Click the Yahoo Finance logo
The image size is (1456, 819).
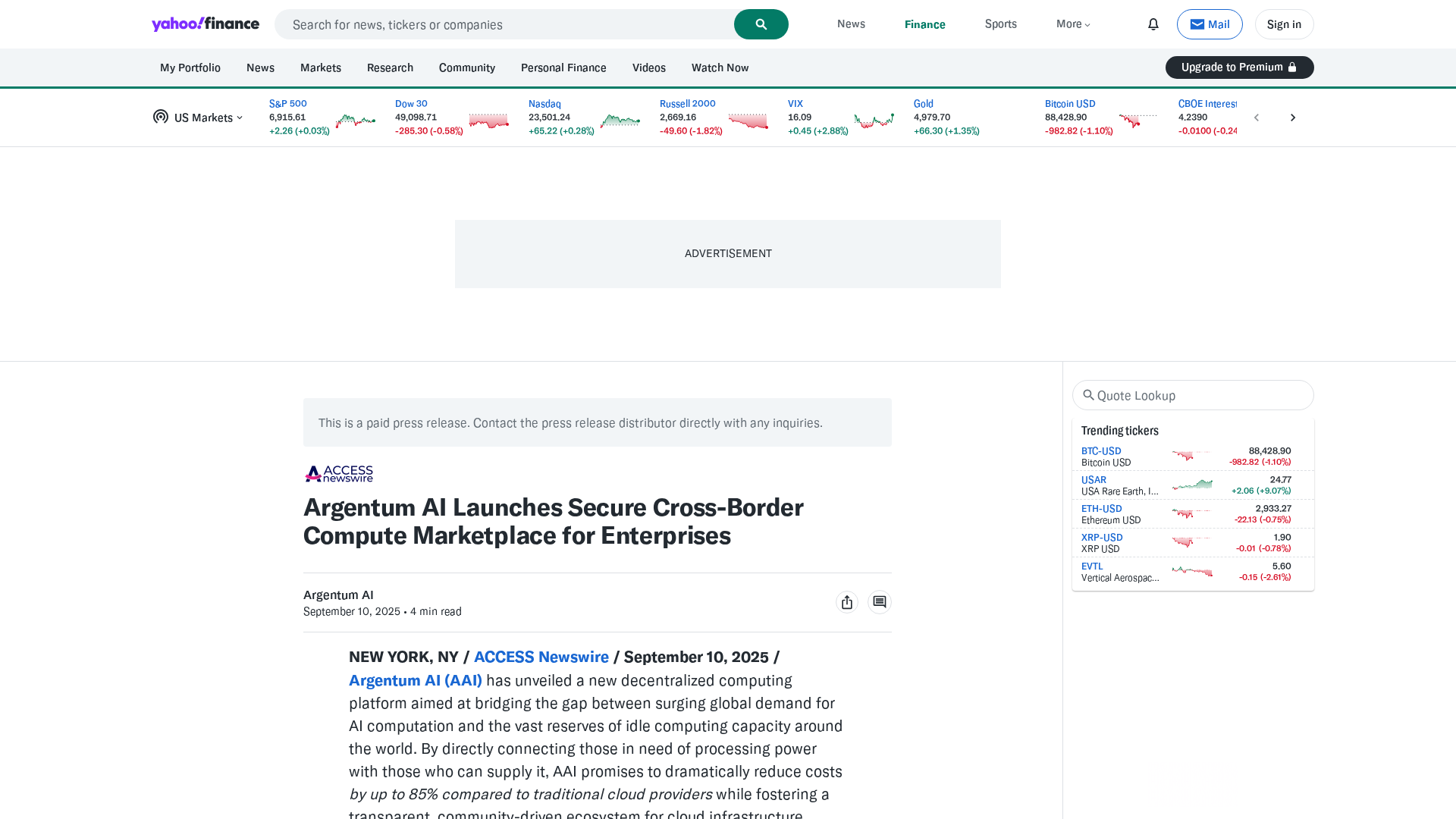[206, 24]
